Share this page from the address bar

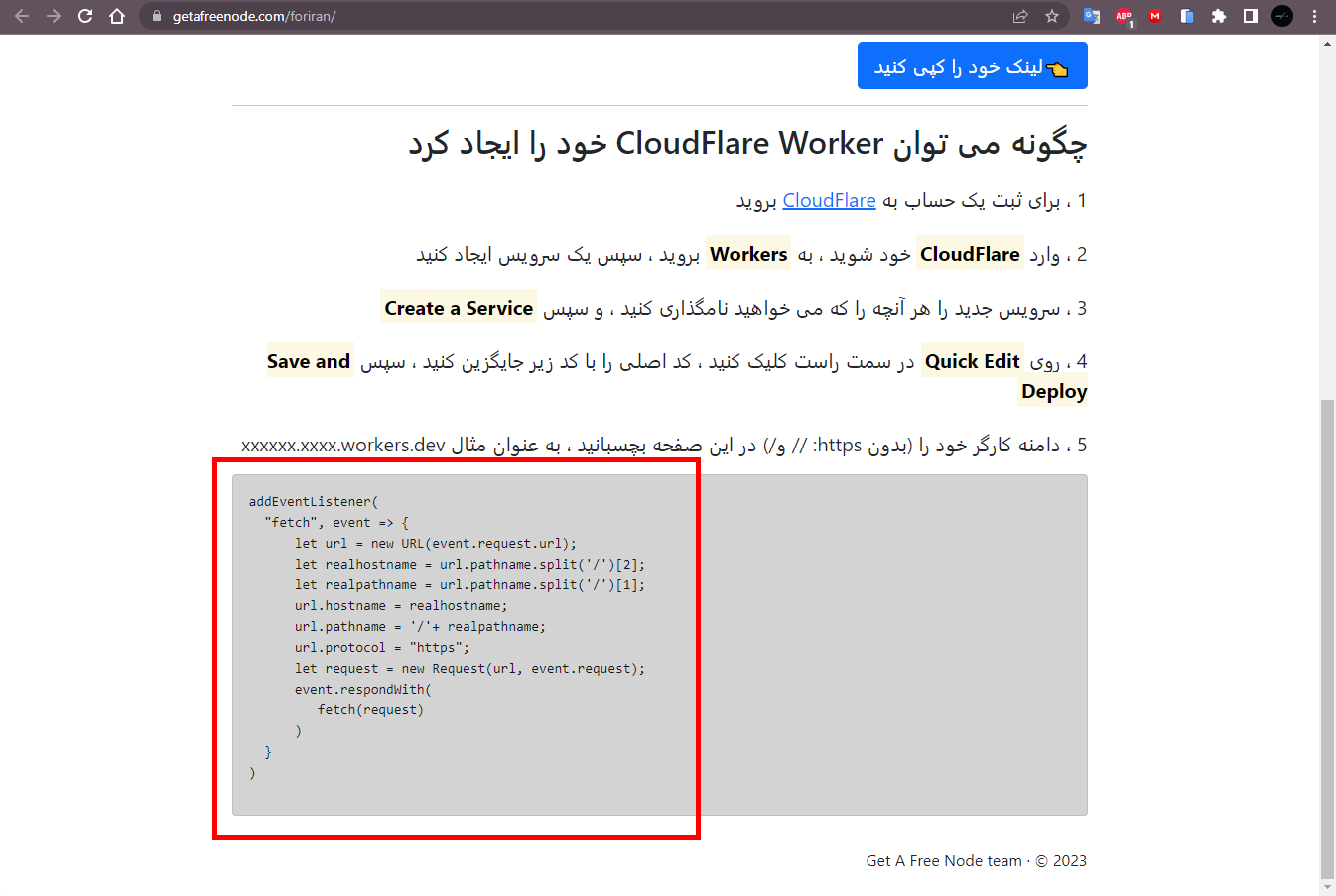(1020, 16)
